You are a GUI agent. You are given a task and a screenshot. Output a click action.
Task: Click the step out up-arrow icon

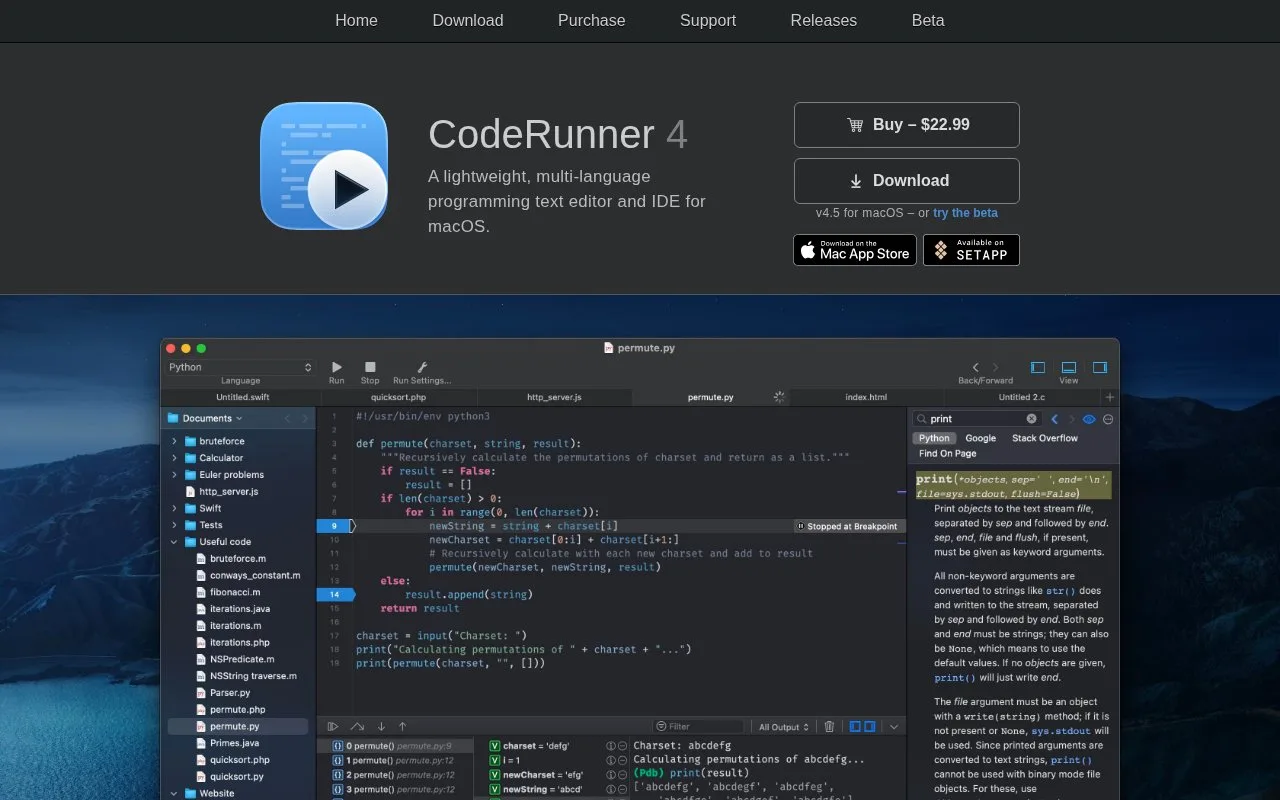click(x=402, y=727)
